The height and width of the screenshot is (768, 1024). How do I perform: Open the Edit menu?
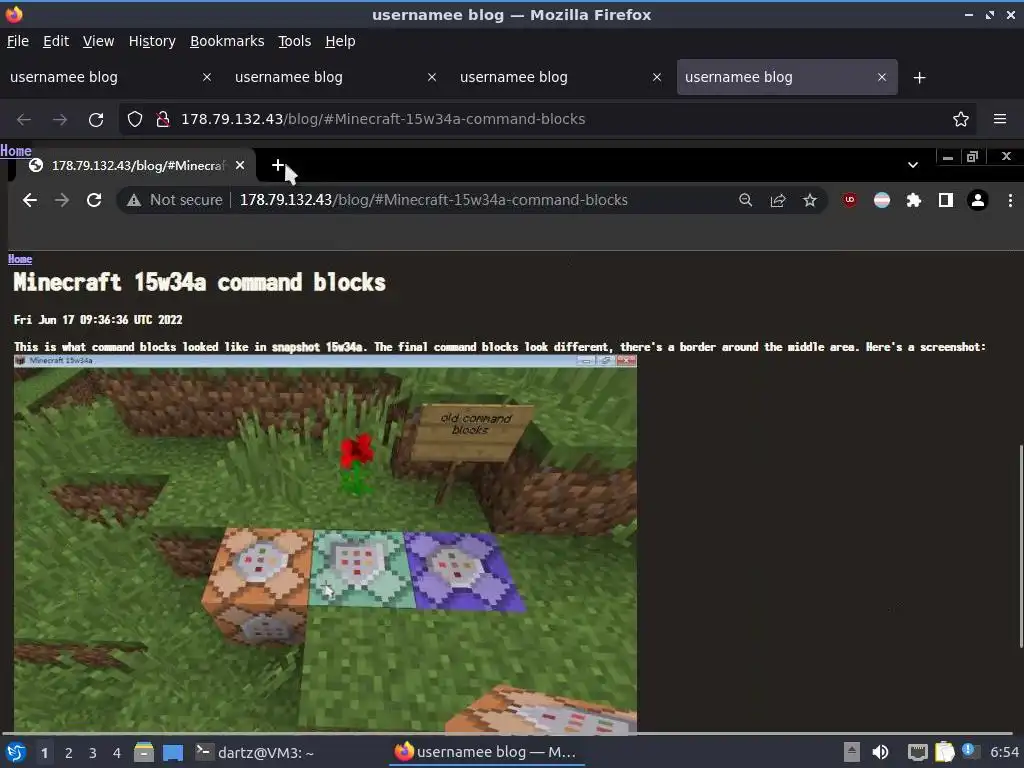pyautogui.click(x=56, y=41)
